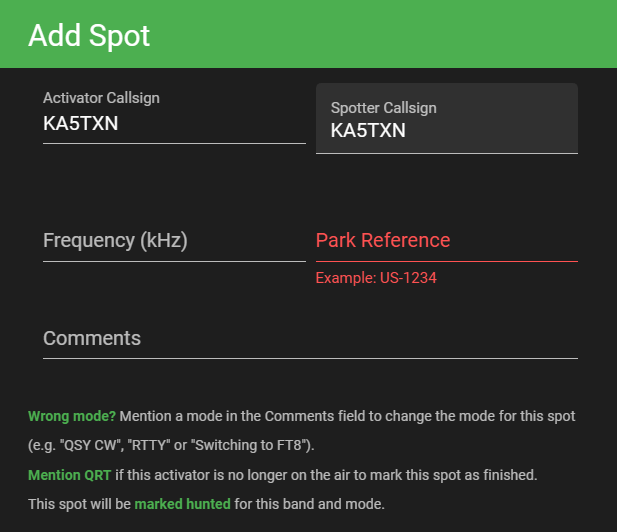Screen dimensions: 617x532
Task: Click the "Activator Callsign" label text
Action: (x=101, y=98)
